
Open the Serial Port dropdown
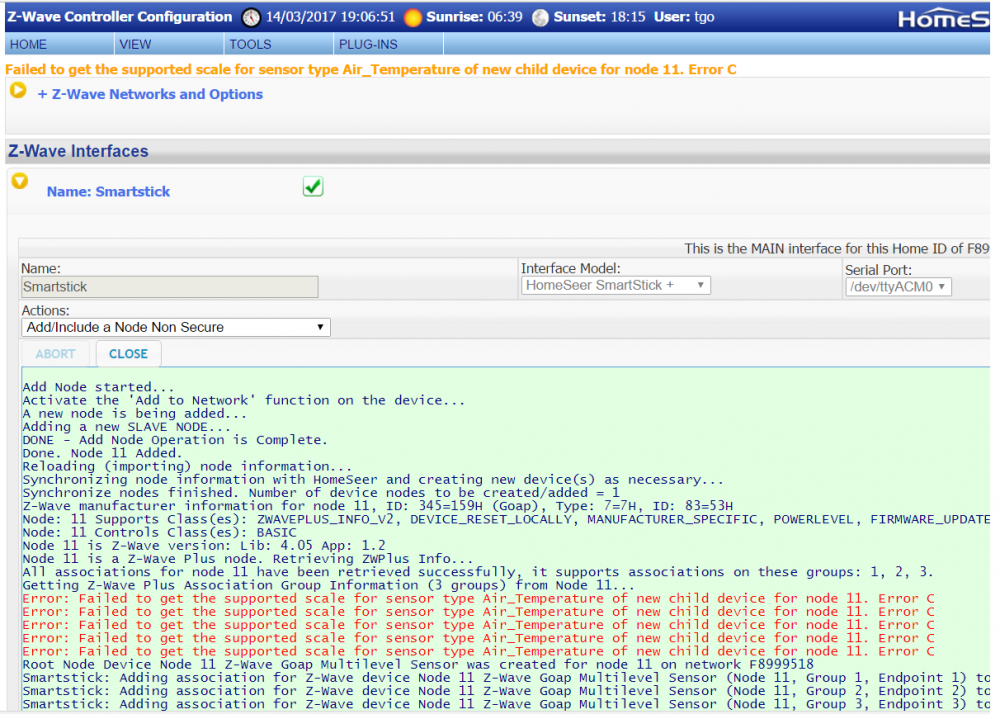(x=897, y=287)
